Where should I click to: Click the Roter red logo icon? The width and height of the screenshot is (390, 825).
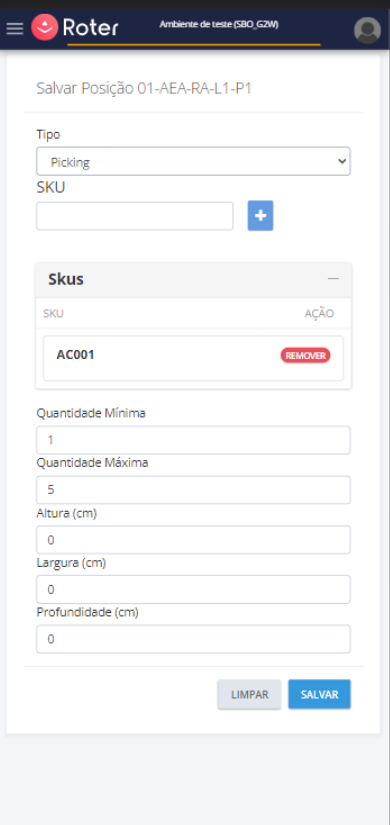[44, 28]
